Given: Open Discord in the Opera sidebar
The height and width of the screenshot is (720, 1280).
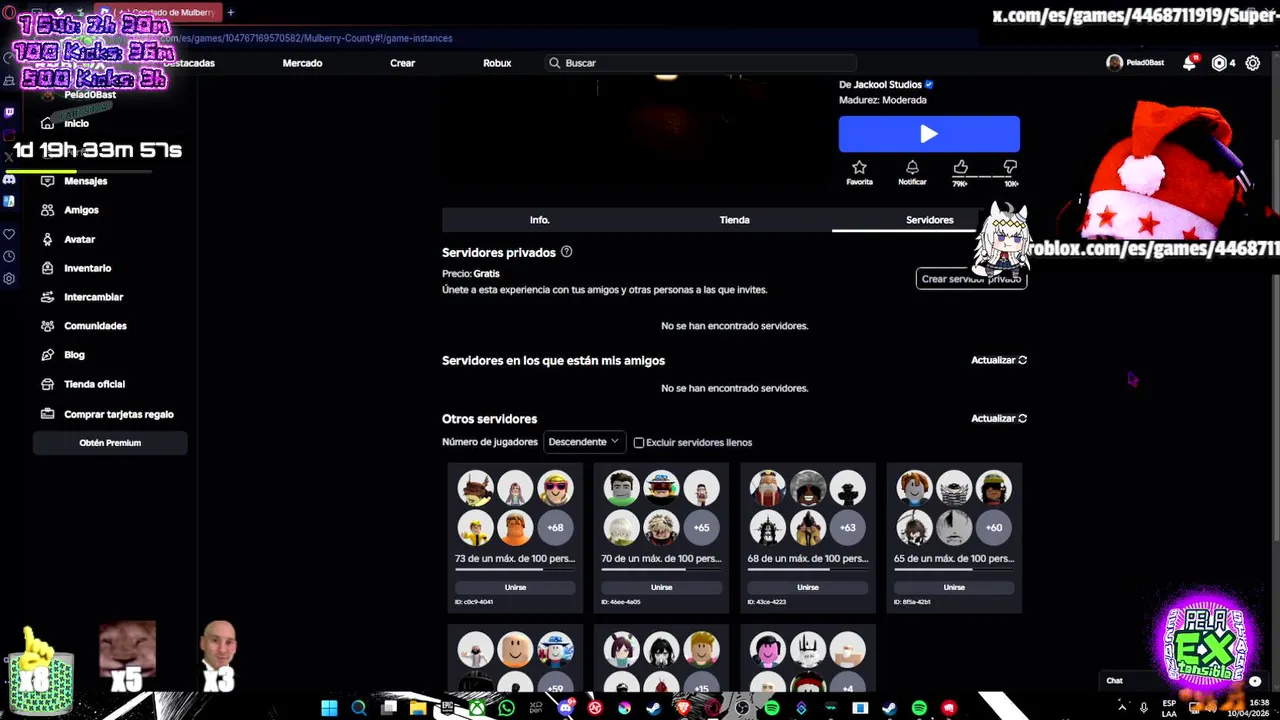Looking at the screenshot, I should tap(9, 179).
